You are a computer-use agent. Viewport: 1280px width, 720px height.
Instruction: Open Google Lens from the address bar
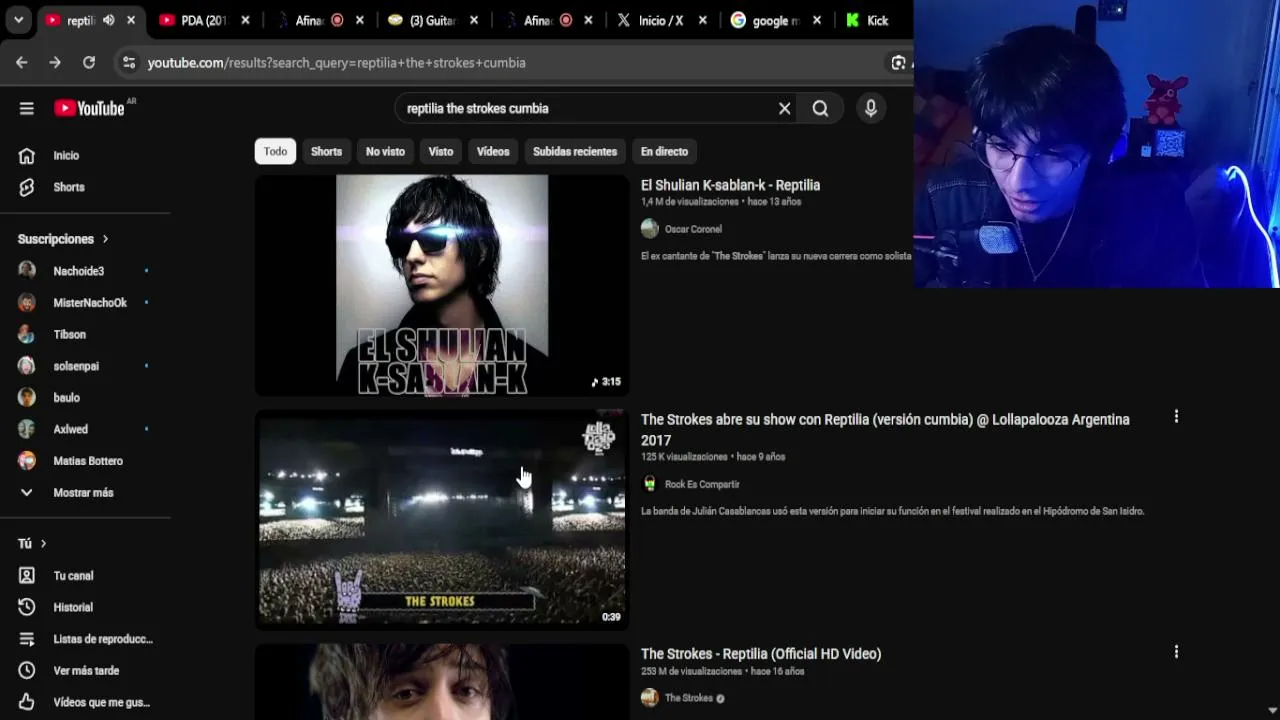(x=898, y=62)
